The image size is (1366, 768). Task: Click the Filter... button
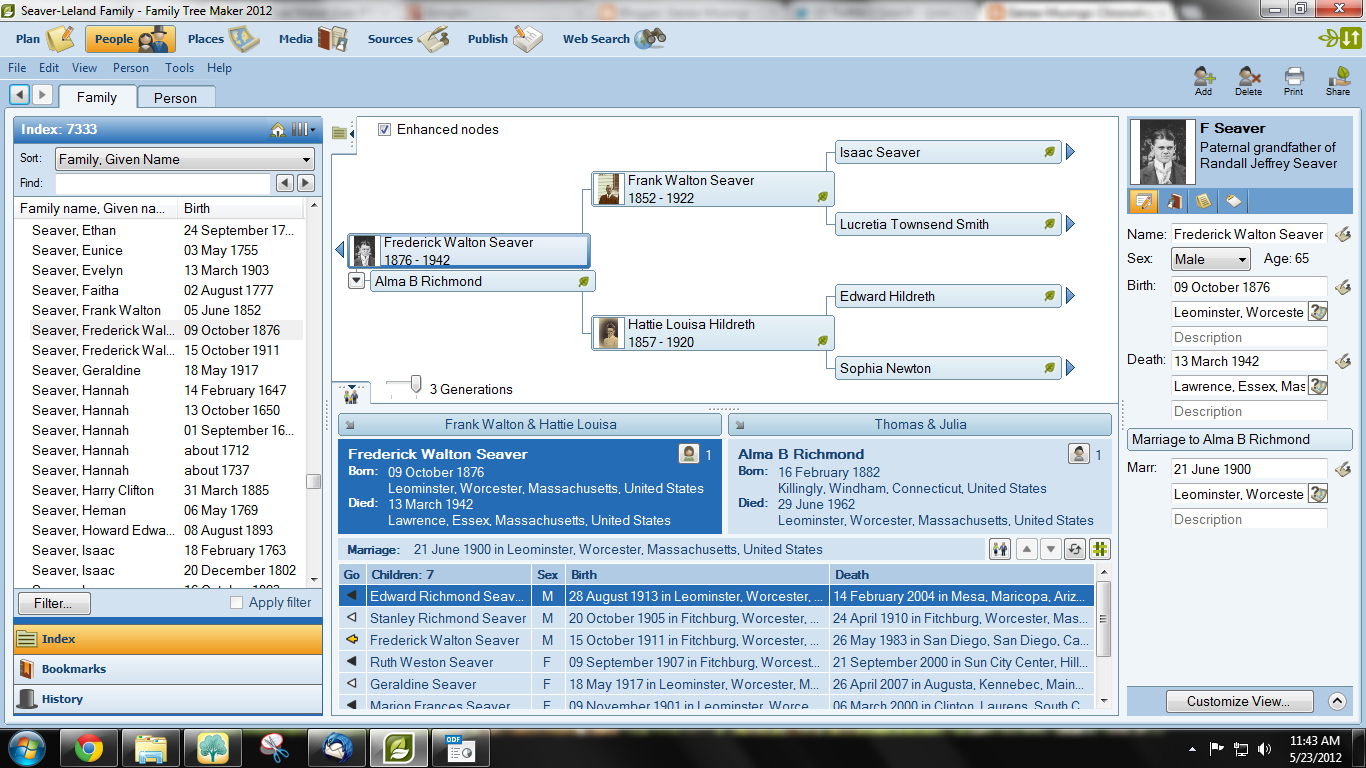[54, 603]
